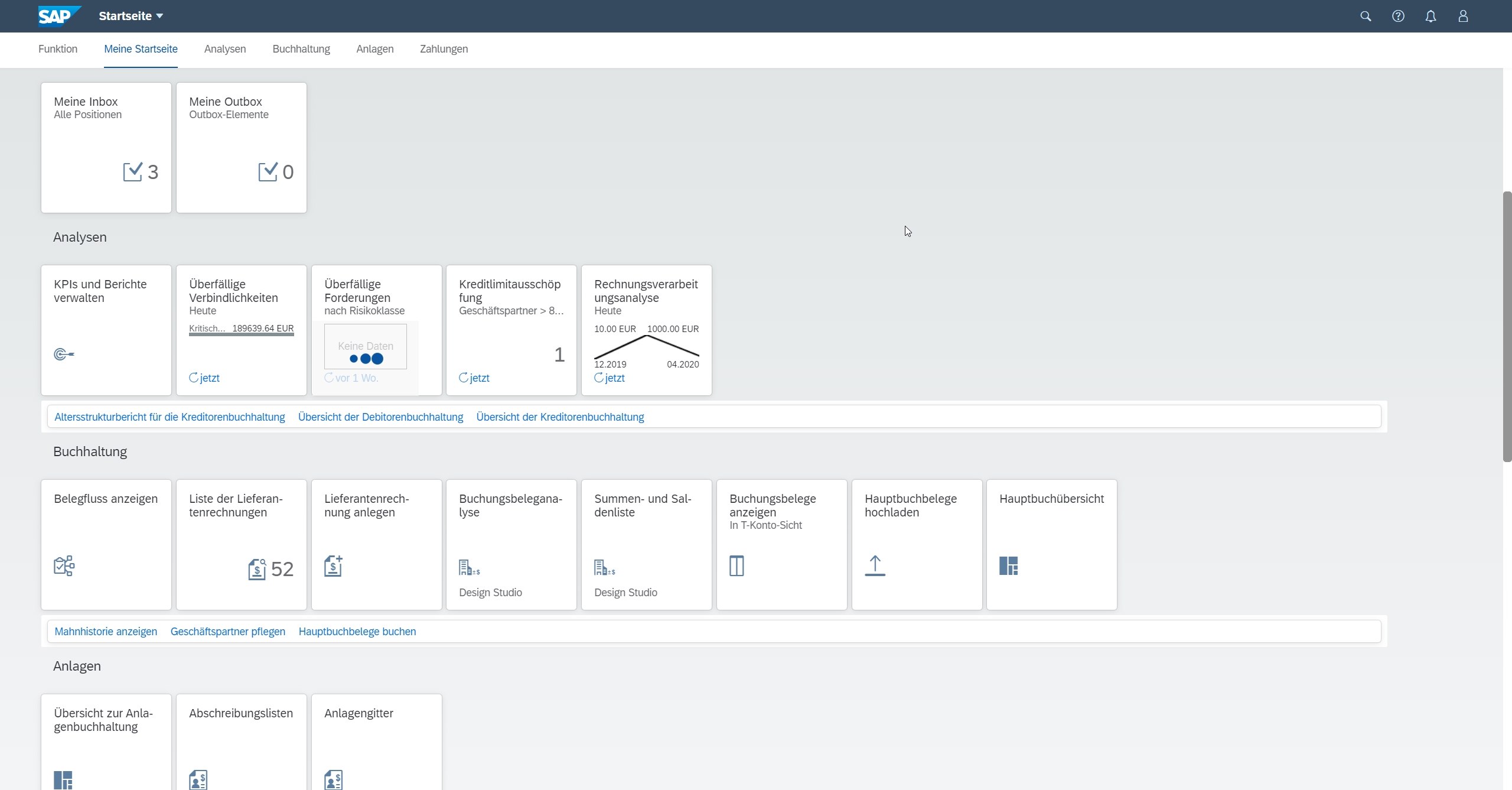Click KPIs und Berichte verwalten icon
The image size is (1512, 790).
tap(64, 355)
